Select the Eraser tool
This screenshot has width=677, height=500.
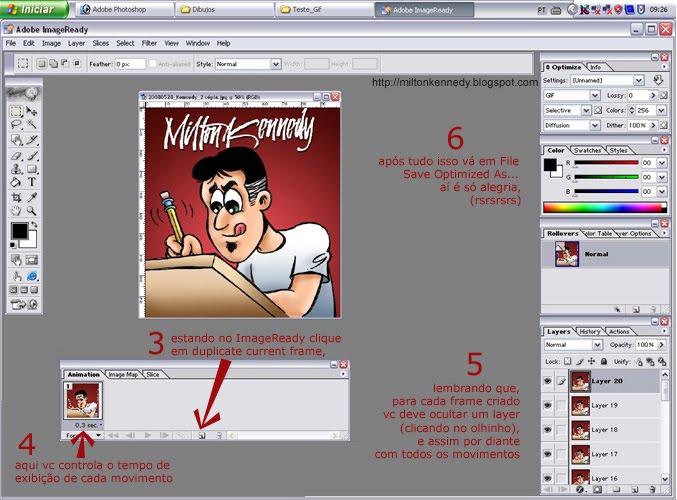(16, 155)
